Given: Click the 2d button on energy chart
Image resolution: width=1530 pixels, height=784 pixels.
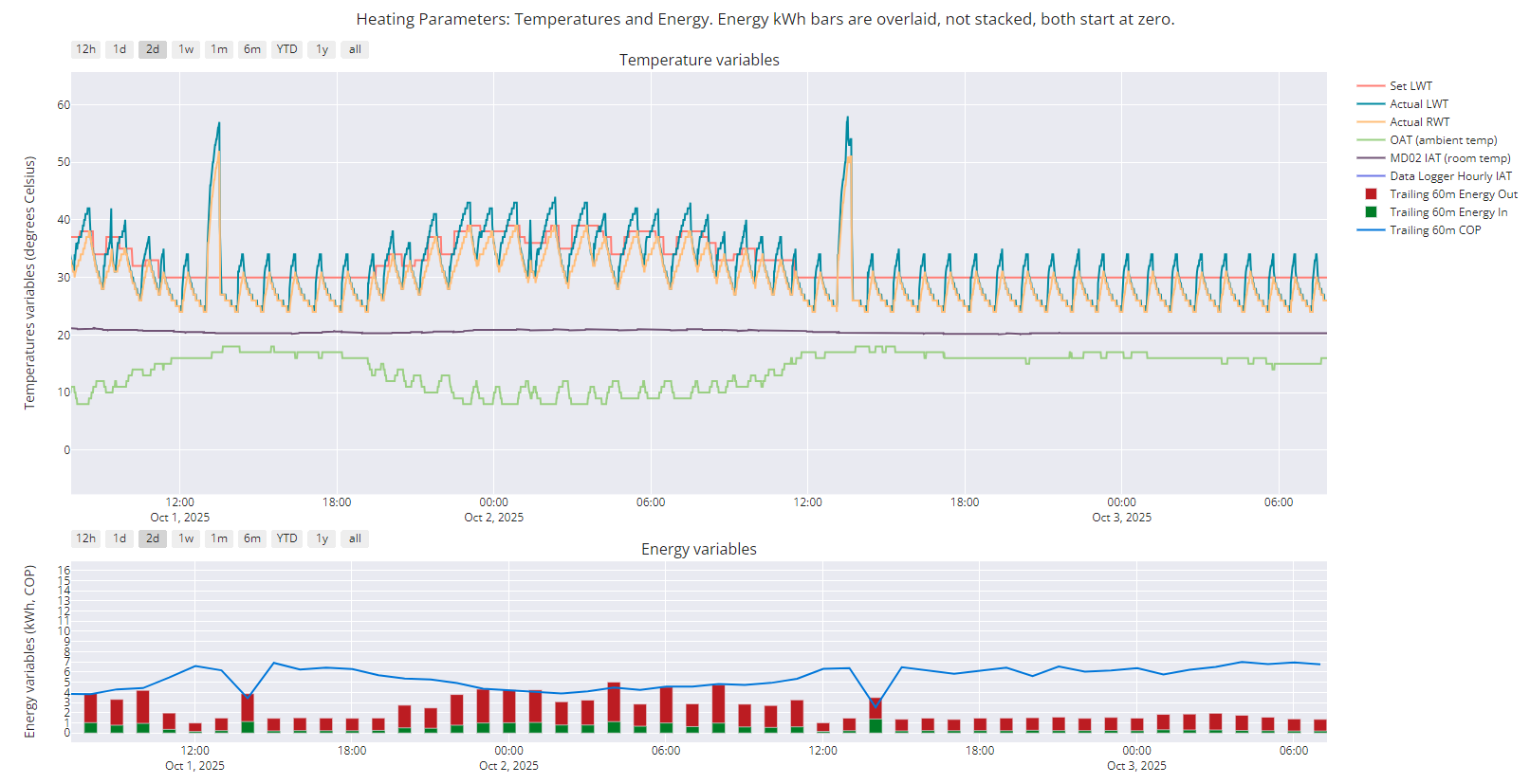Looking at the screenshot, I should pyautogui.click(x=153, y=538).
